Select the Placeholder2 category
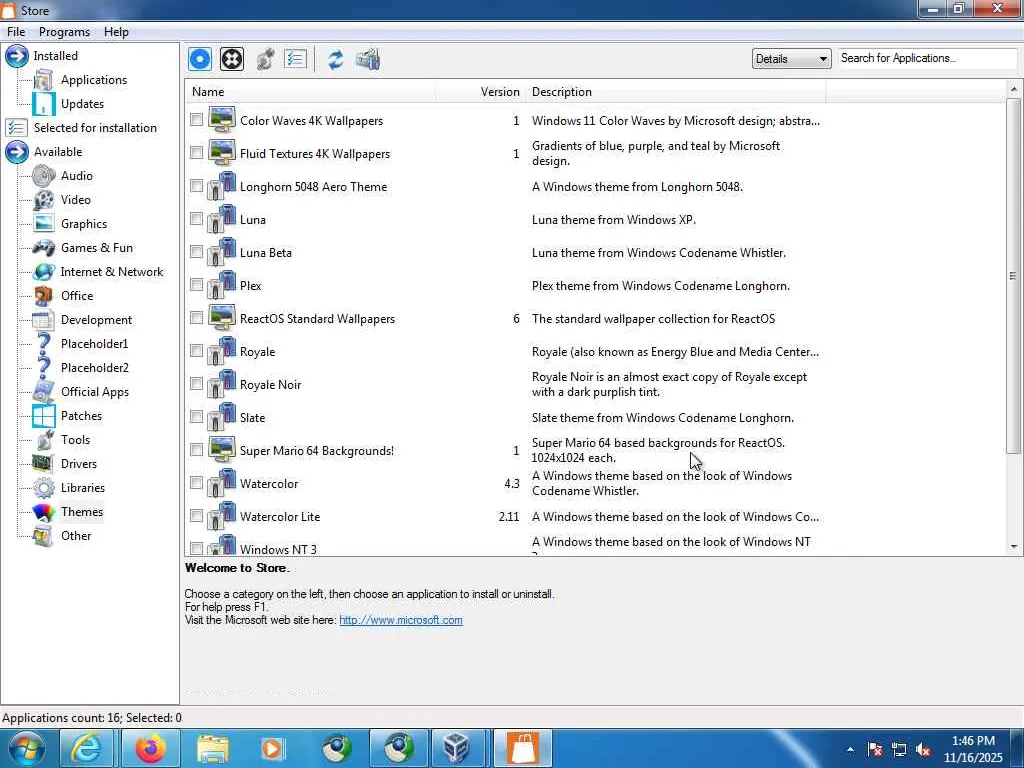This screenshot has height=768, width=1024. pos(95,368)
